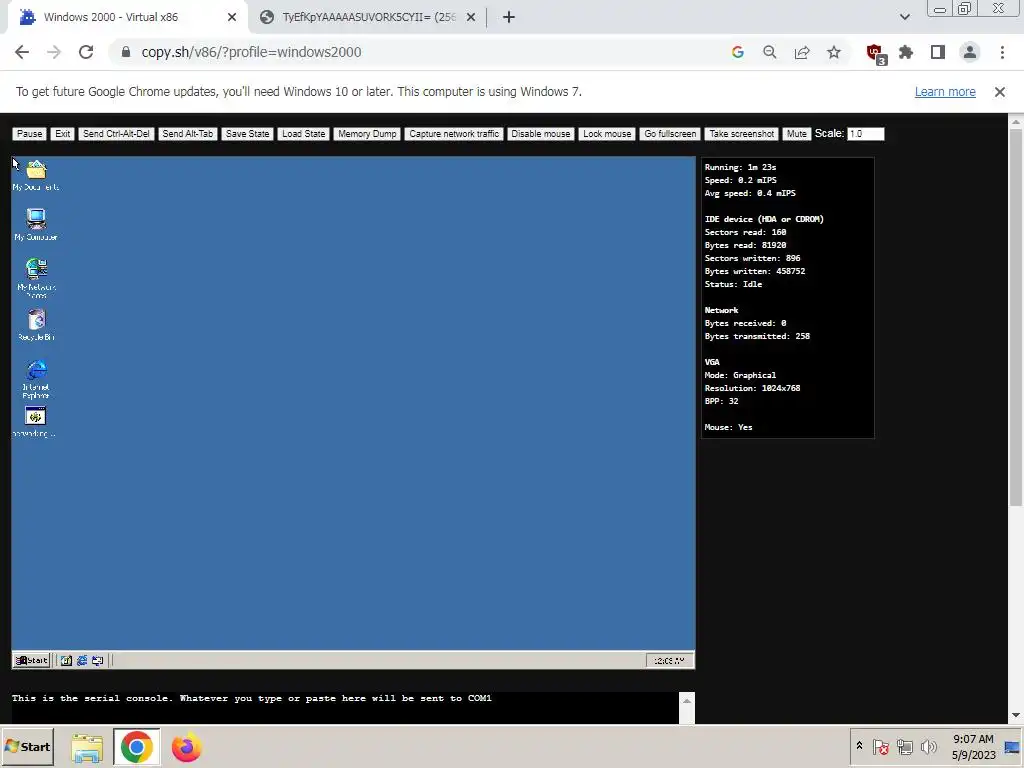Image resolution: width=1024 pixels, height=768 pixels.
Task: Click Show Desktop quick launch icon
Action: point(66,660)
